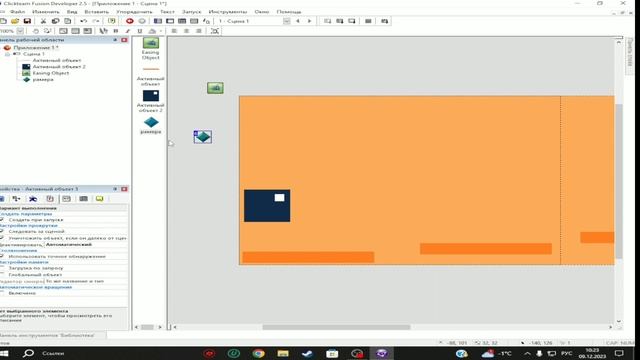Toggle the 'Использовать точное обнаружение' checkbox
Image resolution: width=640 pixels, height=360 pixels.
[2, 256]
